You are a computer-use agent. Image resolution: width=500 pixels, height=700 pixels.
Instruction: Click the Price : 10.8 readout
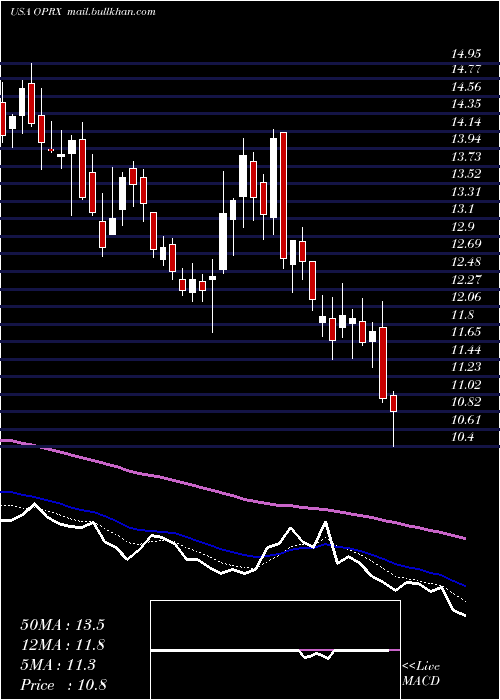[63, 685]
